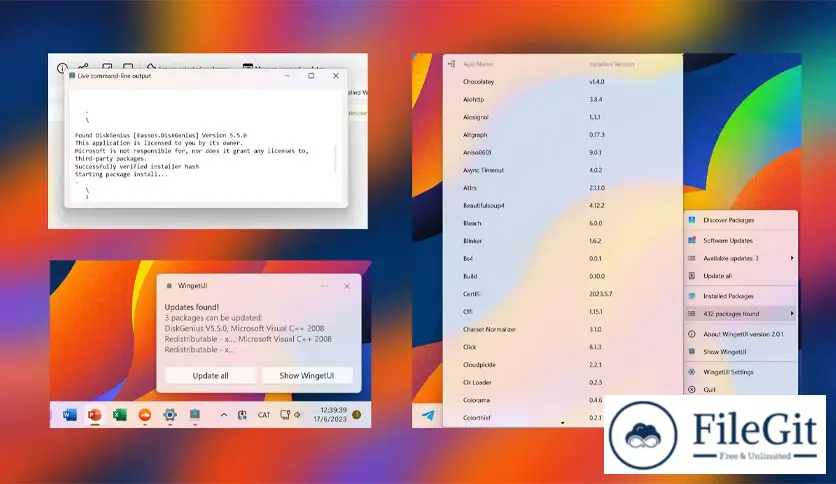The height and width of the screenshot is (484, 836).
Task: Open PowerPoint from the taskbar
Action: [x=95, y=415]
